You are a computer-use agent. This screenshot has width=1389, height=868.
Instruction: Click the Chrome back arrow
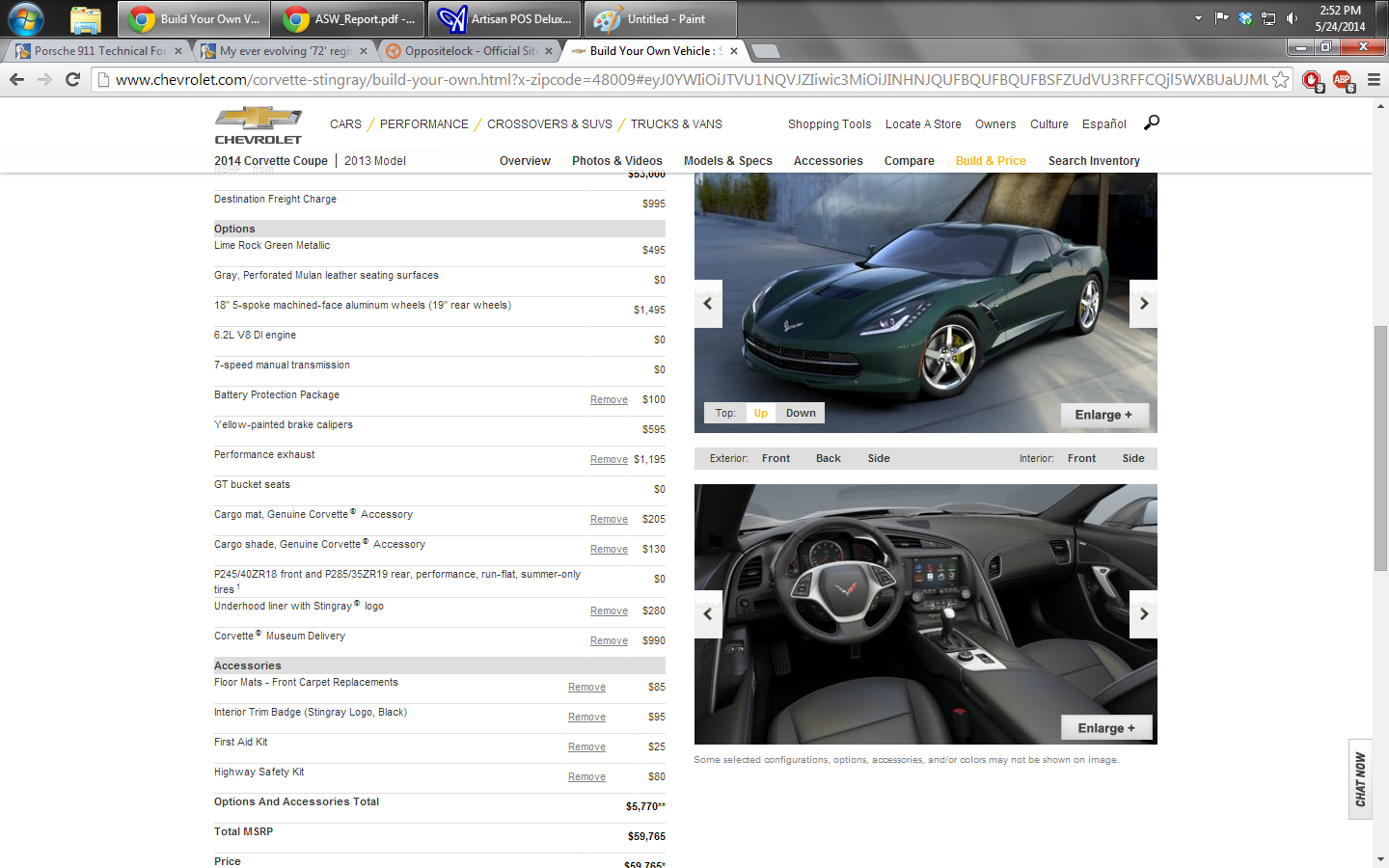click(x=16, y=79)
